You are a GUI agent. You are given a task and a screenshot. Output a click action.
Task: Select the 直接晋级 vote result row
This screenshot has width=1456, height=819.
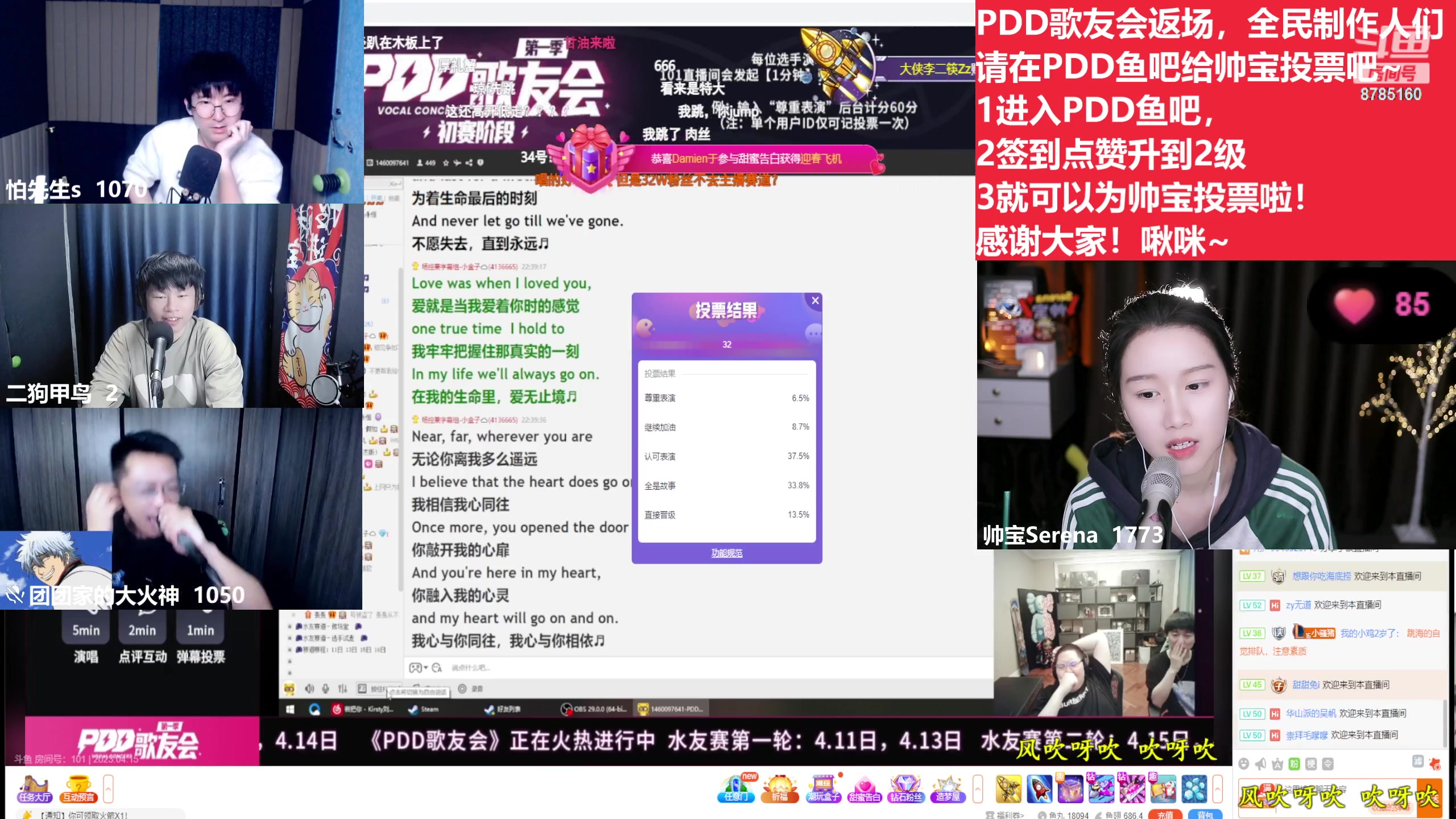click(x=726, y=515)
